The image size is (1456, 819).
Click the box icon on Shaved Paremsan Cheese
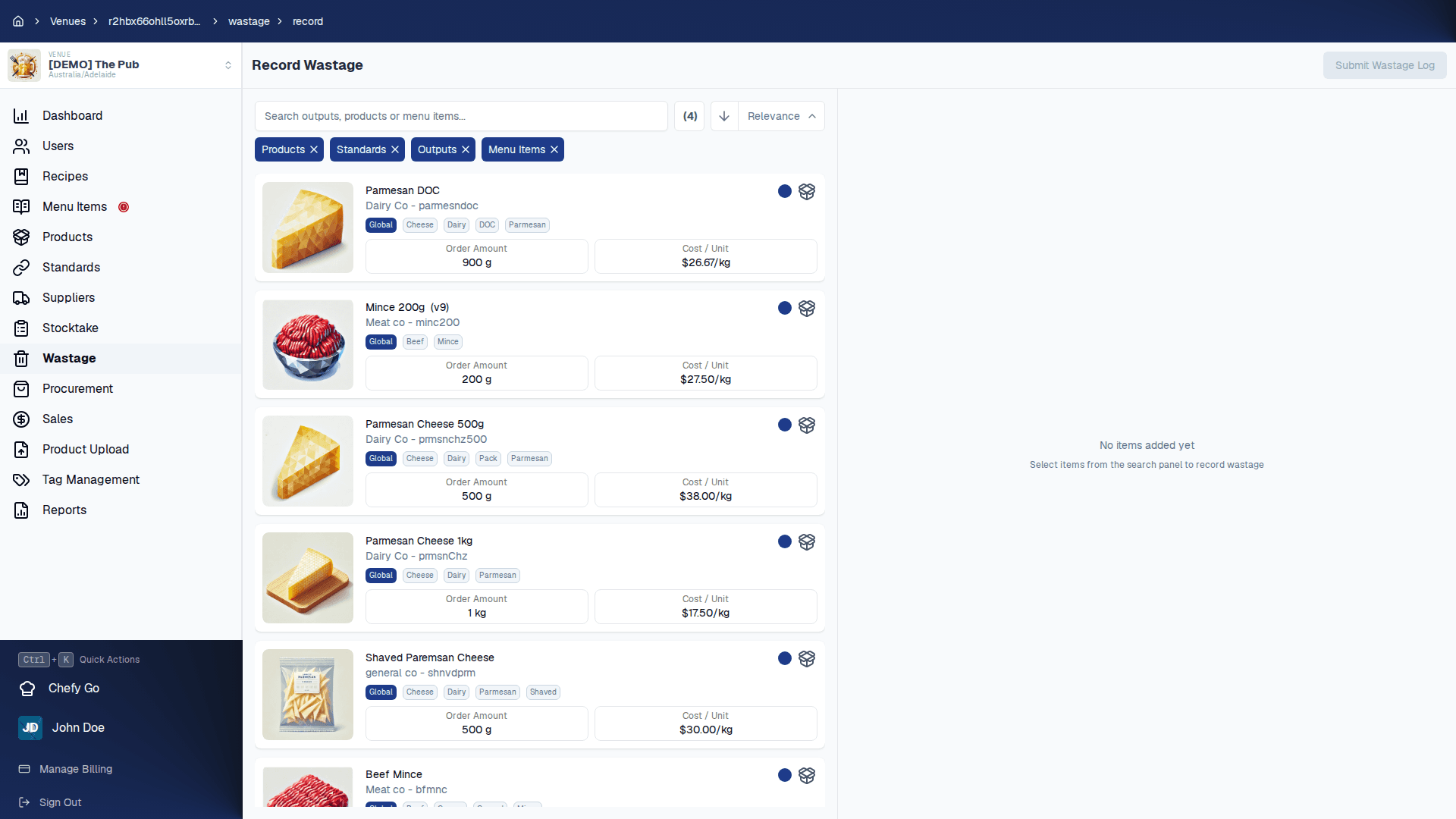click(807, 658)
